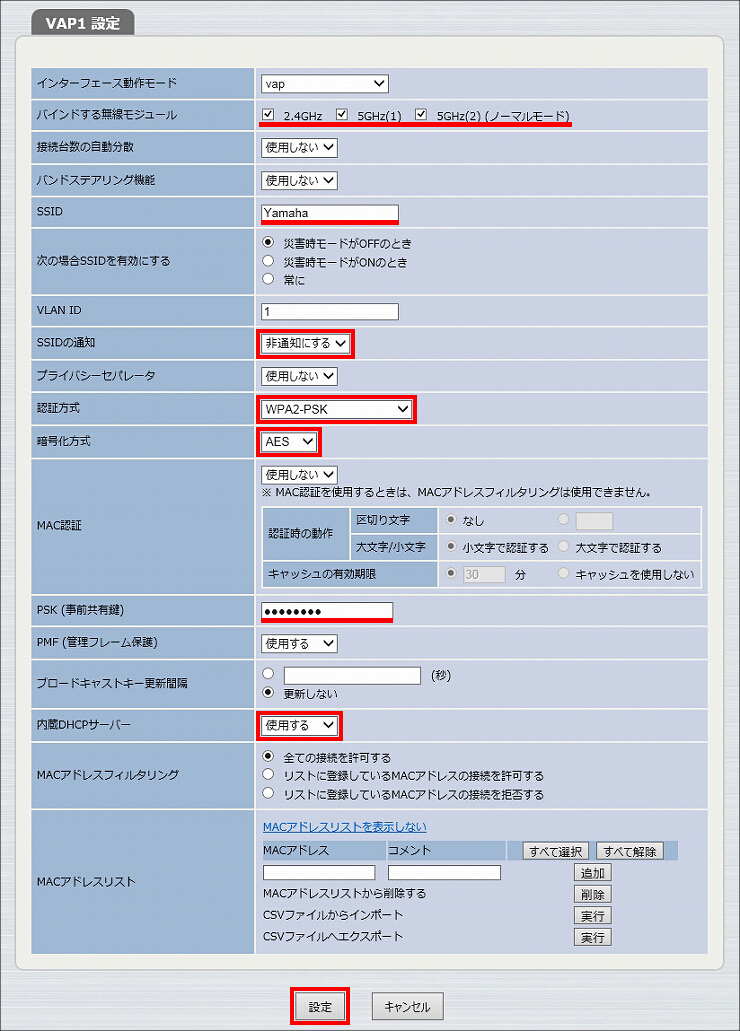Toggle the 2.4GHz radio module checkbox
The height and width of the screenshot is (1031, 740).
[x=268, y=114]
